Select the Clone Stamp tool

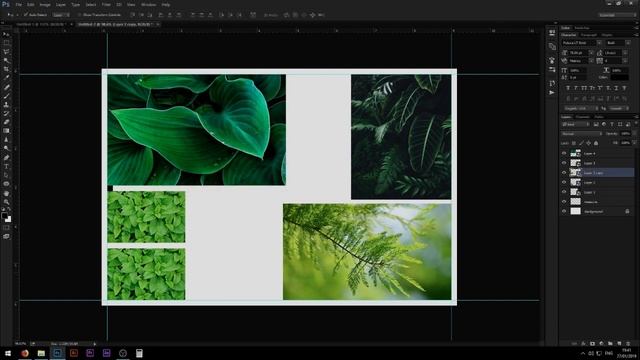coord(6,104)
